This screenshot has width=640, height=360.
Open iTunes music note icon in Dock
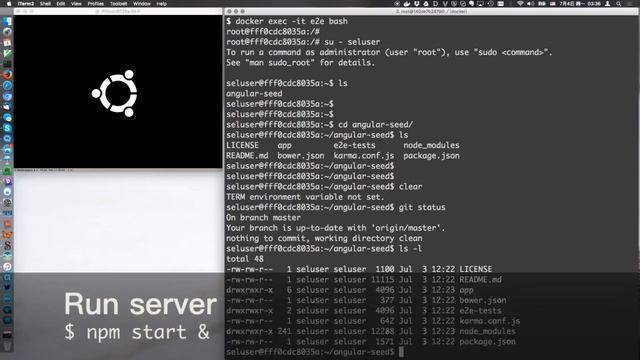click(7, 267)
